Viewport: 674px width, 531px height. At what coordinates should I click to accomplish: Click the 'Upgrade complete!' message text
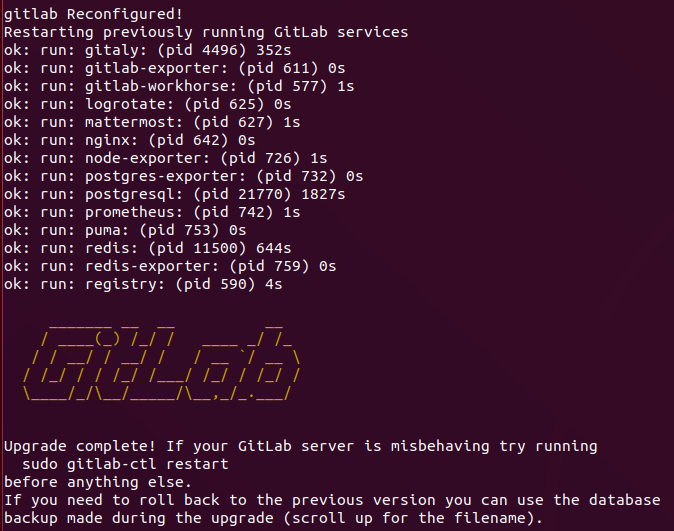pyautogui.click(x=80, y=446)
